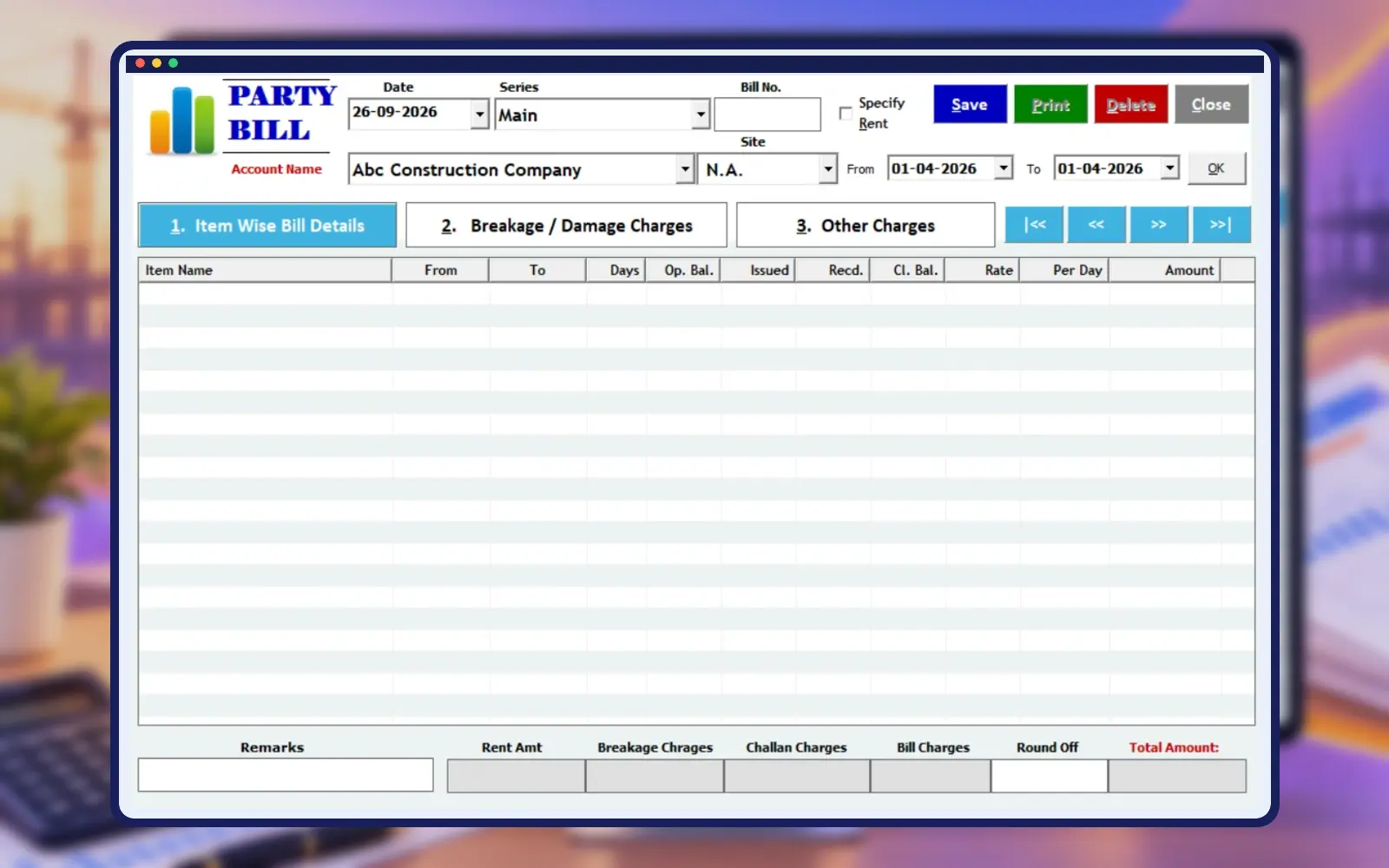Jump to the last record button
Screen dimensions: 1389x868
click(1221, 225)
